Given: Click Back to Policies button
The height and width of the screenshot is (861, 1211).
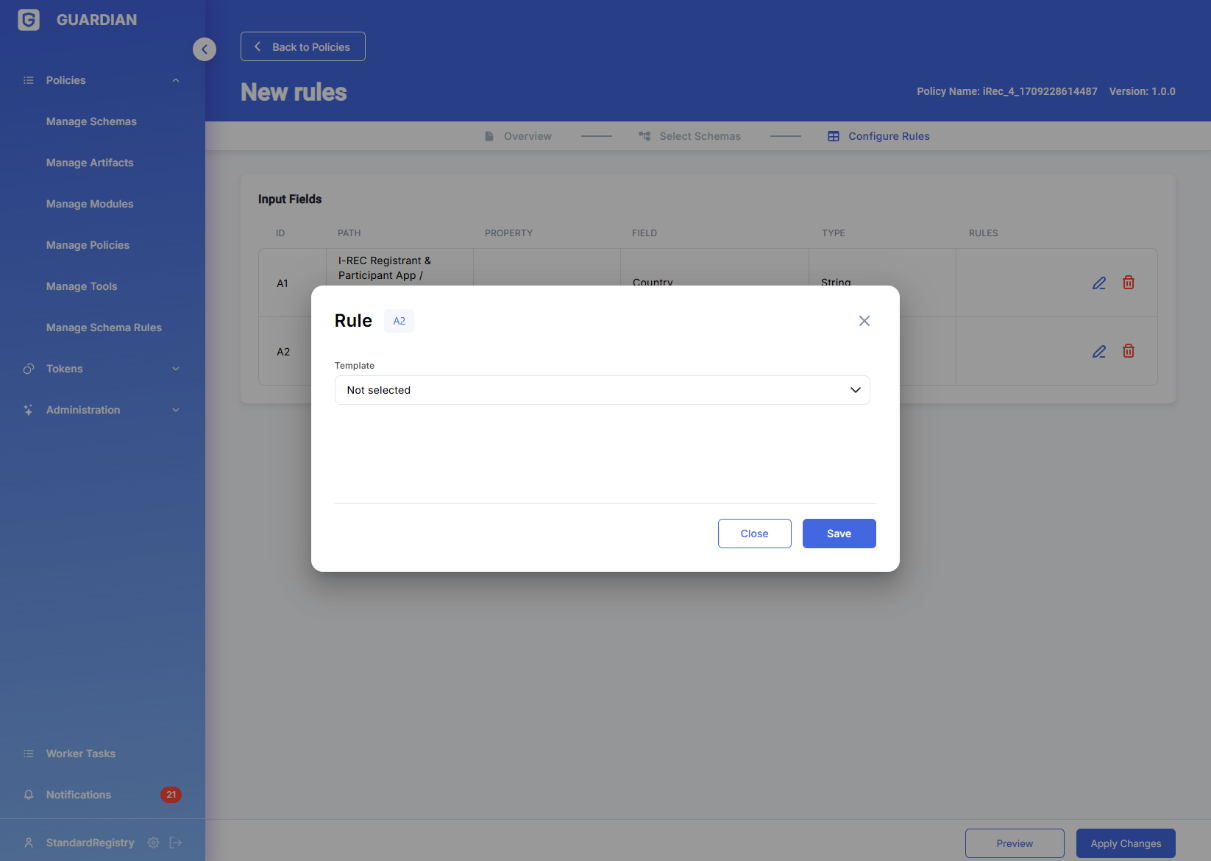Looking at the screenshot, I should (303, 47).
